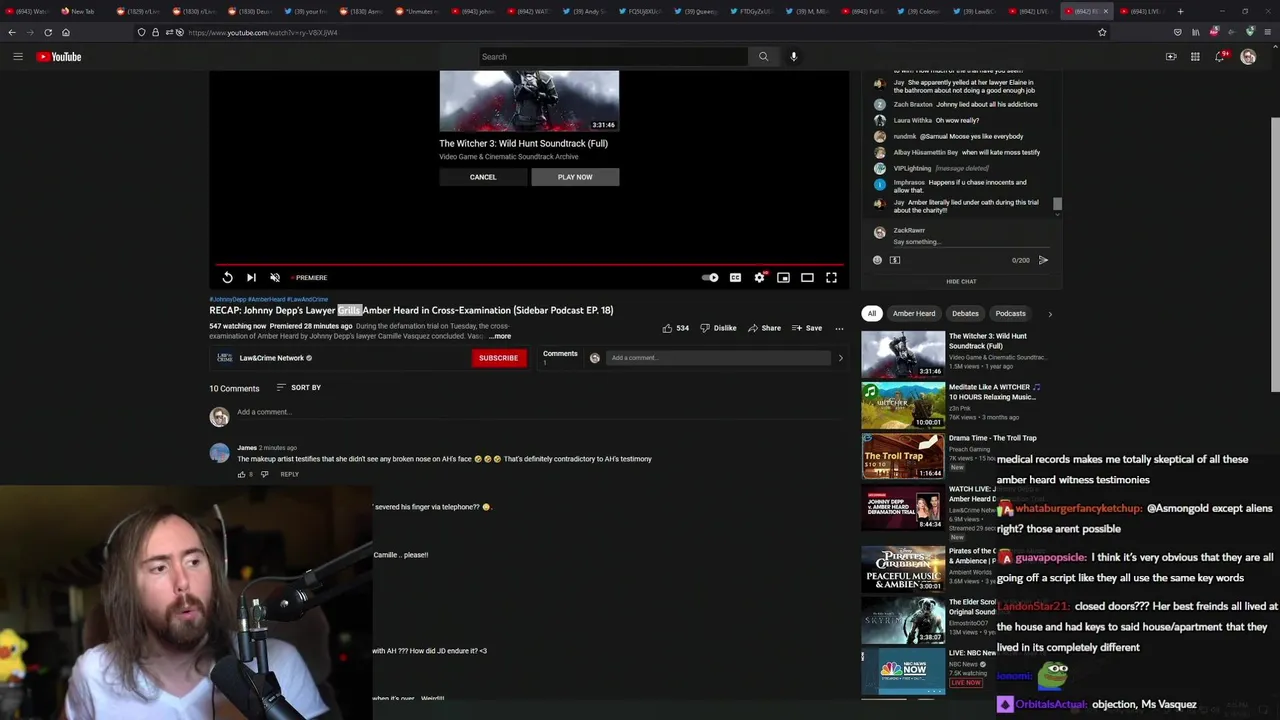The image size is (1280, 720).
Task: Open player settings gear
Action: (x=759, y=278)
